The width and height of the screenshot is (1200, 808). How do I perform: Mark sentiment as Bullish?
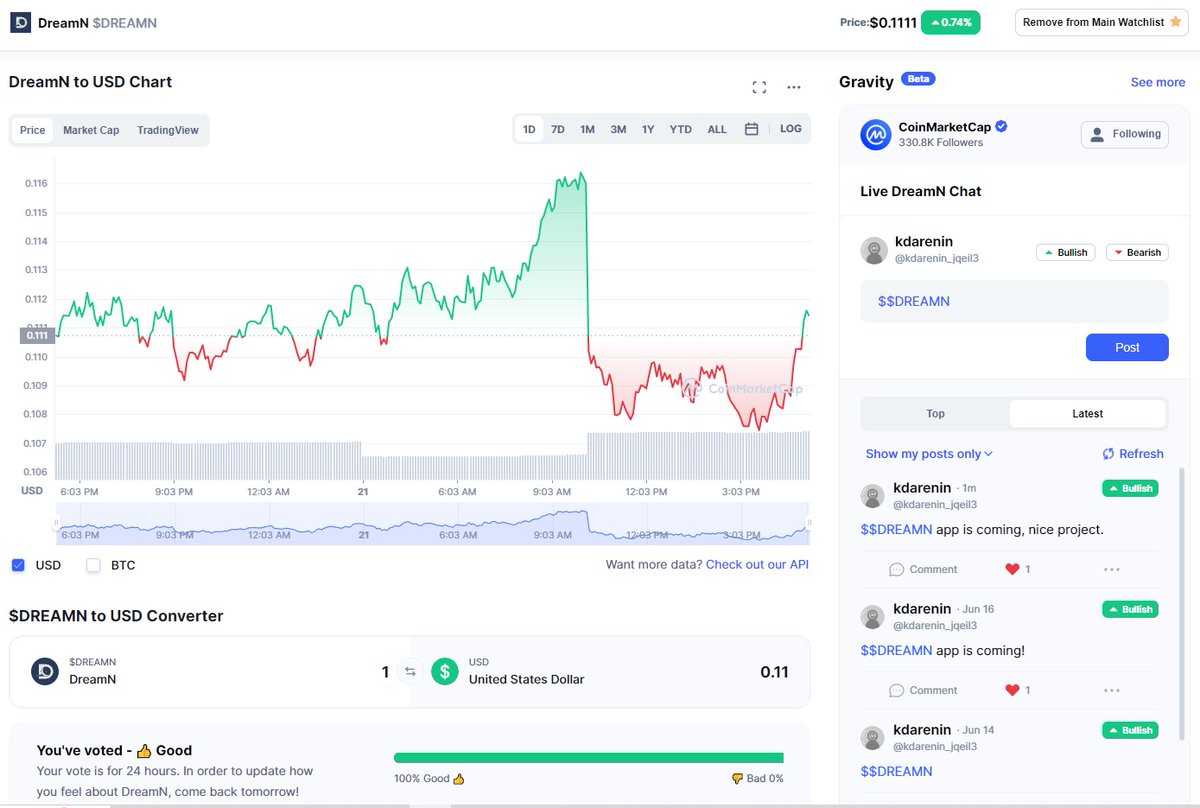(x=1065, y=252)
